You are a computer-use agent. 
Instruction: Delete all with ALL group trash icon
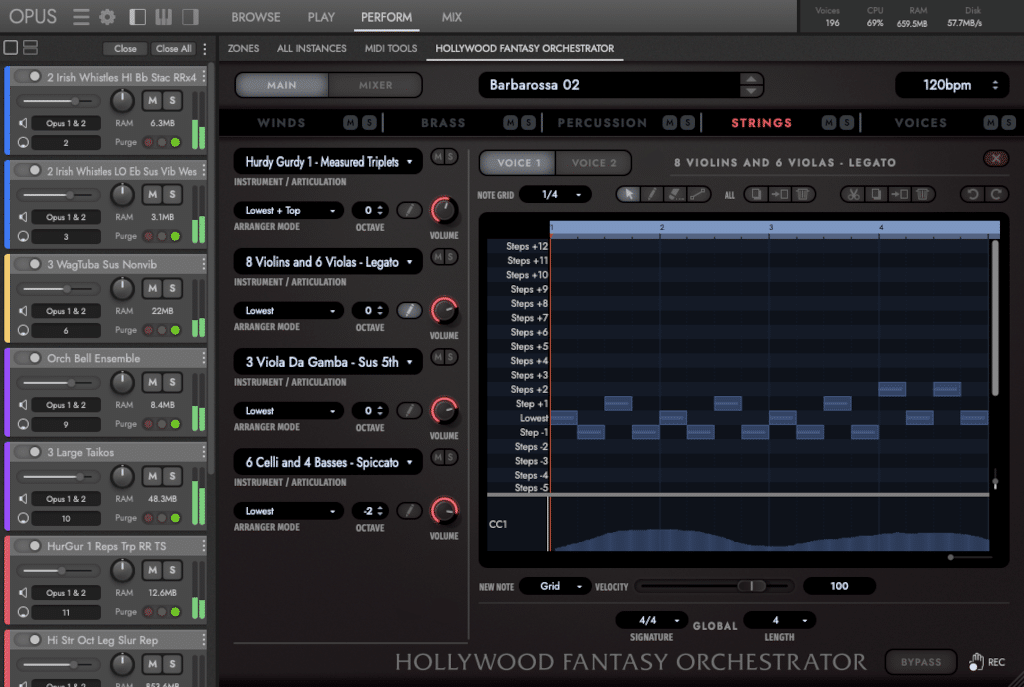pos(803,195)
